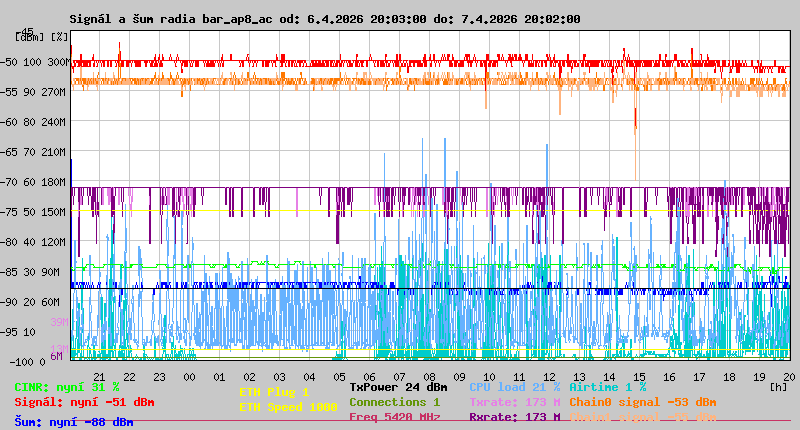Viewport: 800px width, 430px height.
Task: Click the TxPower 24 dBm label
Action: (x=398, y=387)
